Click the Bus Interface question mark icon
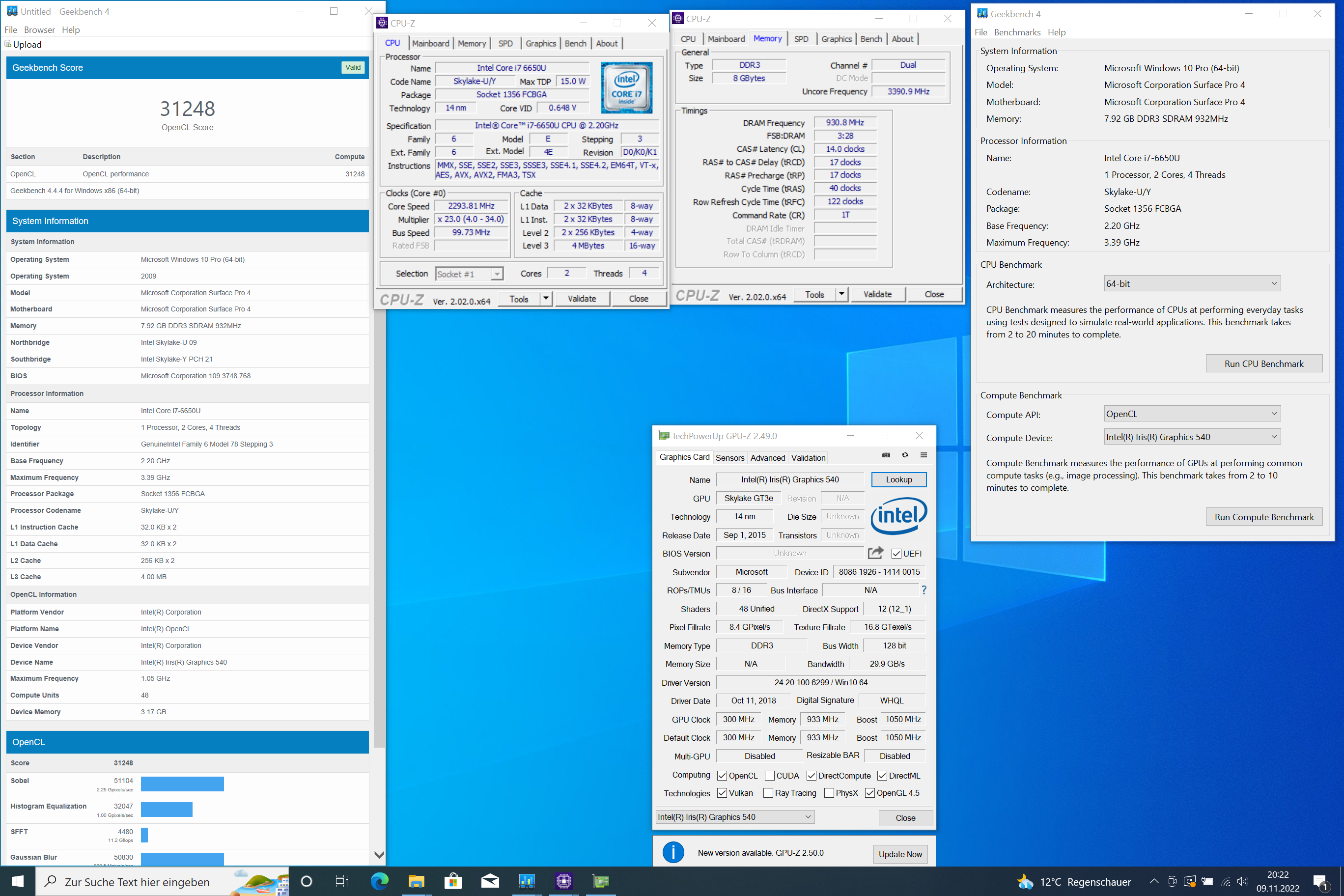Image resolution: width=1344 pixels, height=896 pixels. 924,589
